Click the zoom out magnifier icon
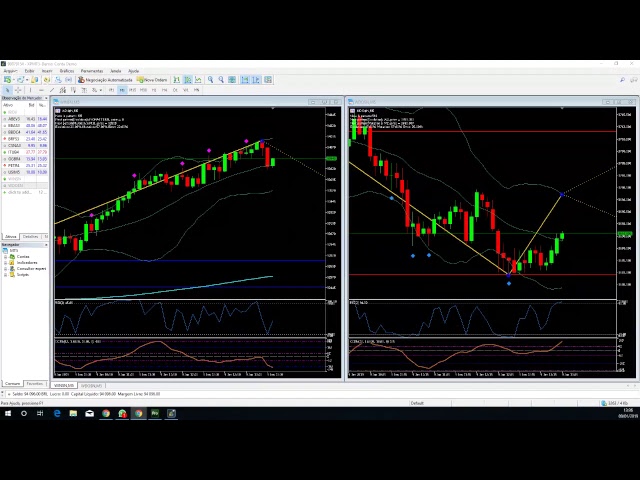Viewport: 640px width, 480px height. point(221,80)
